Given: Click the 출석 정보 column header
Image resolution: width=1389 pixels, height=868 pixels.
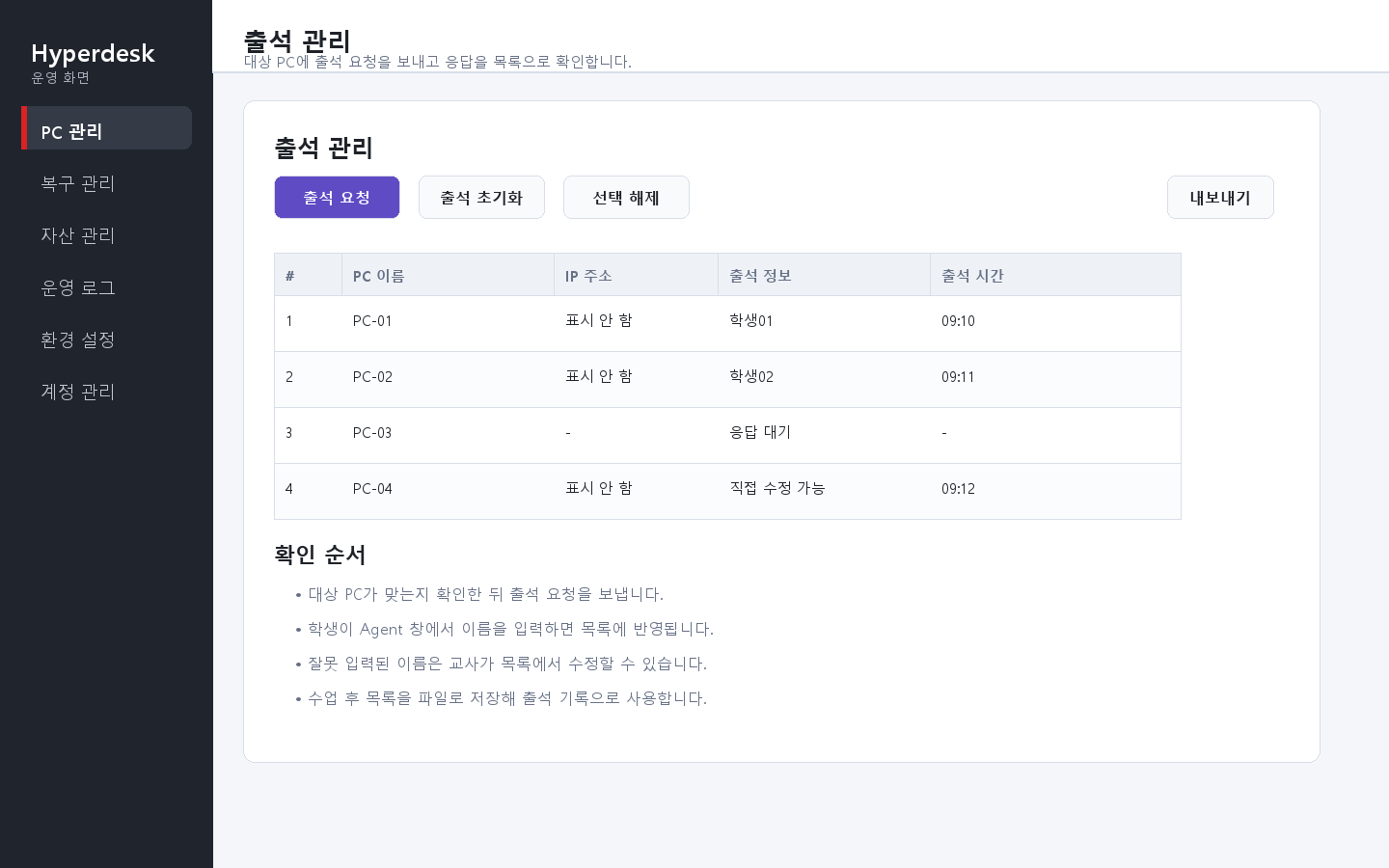Looking at the screenshot, I should 824,275.
